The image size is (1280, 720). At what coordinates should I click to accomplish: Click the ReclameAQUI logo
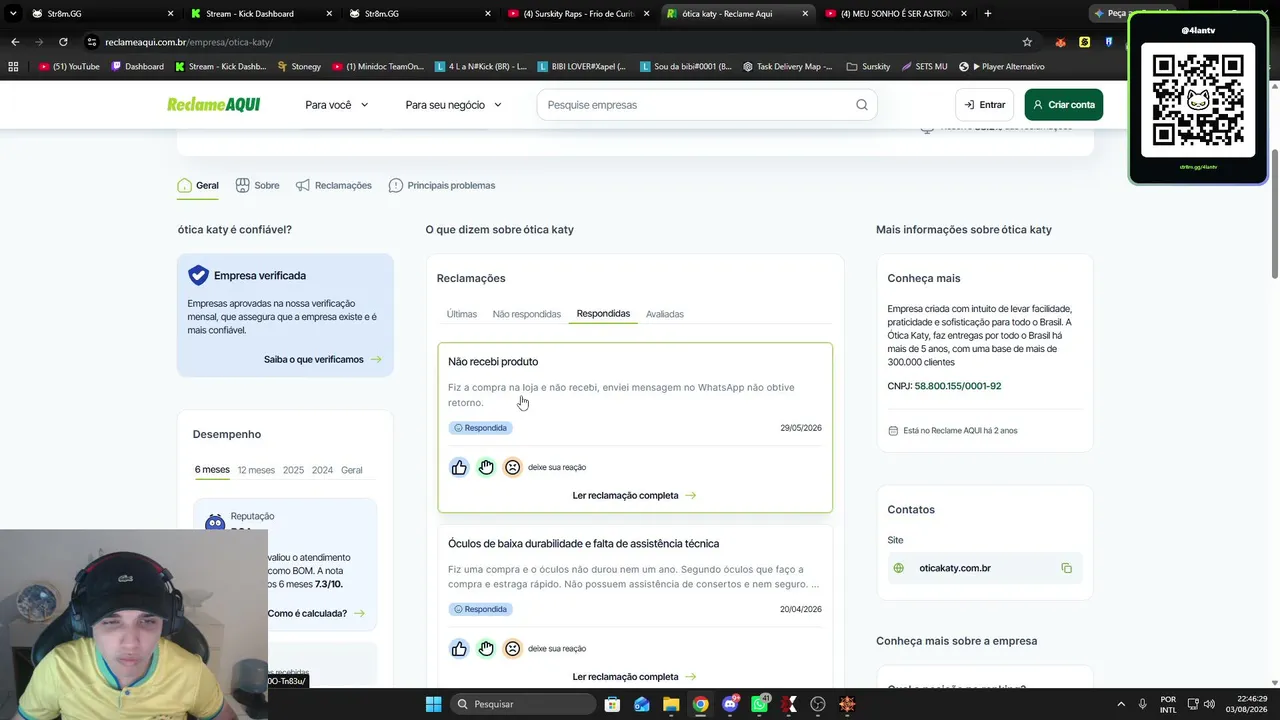click(x=213, y=105)
